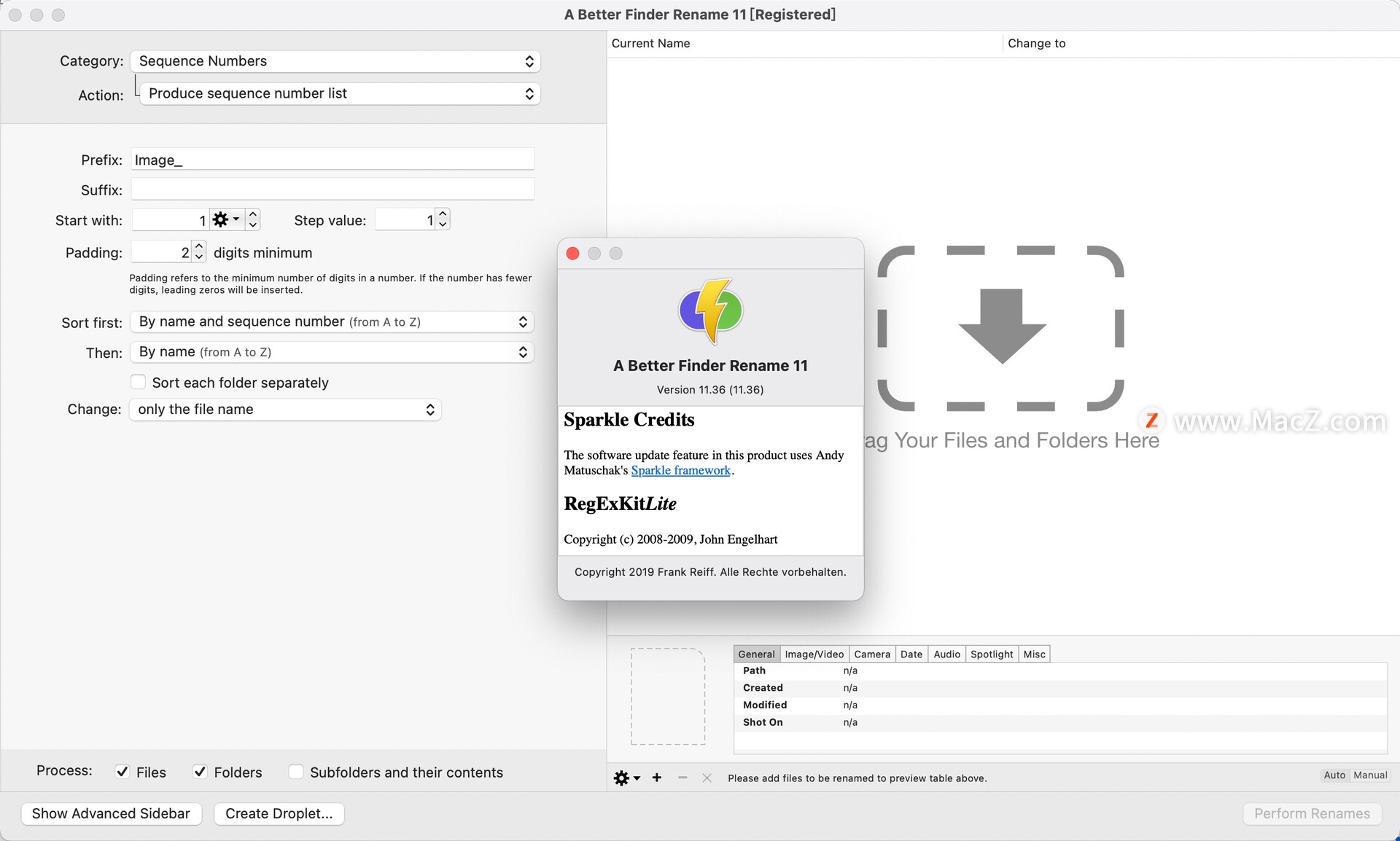The height and width of the screenshot is (841, 1400).
Task: Switch to the Image/Video tab
Action: [x=814, y=654]
